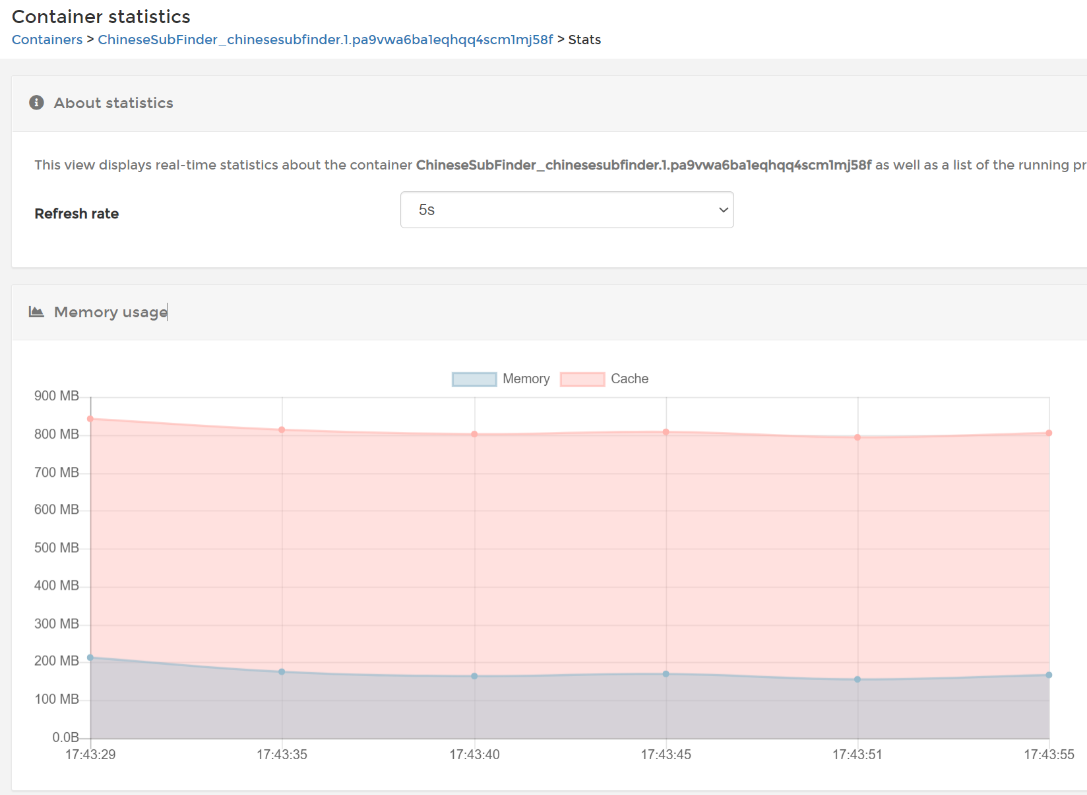
Task: Click the Memory data point at 17:43:29
Action: click(90, 657)
